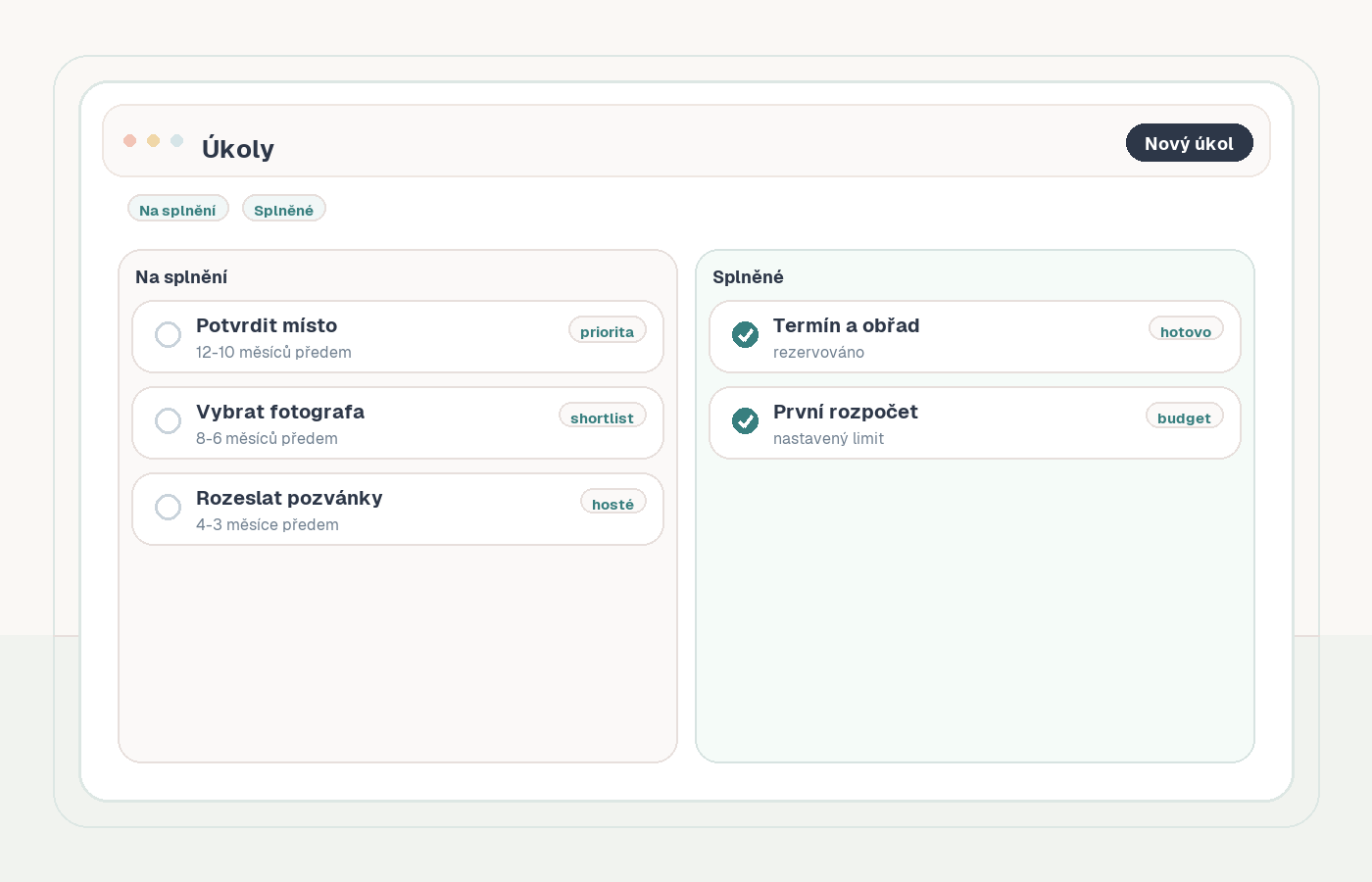
Task: Click the hotovo tag
Action: pyautogui.click(x=1185, y=331)
